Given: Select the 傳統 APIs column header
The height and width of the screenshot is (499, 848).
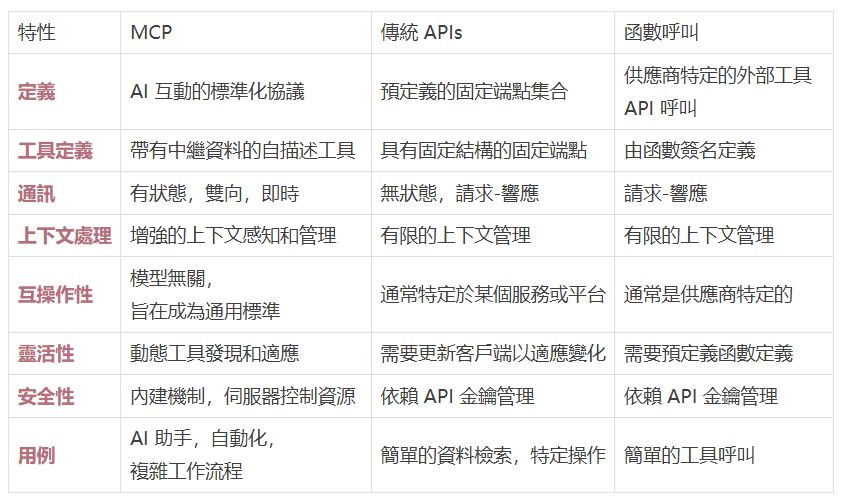Looking at the screenshot, I should click(421, 33).
